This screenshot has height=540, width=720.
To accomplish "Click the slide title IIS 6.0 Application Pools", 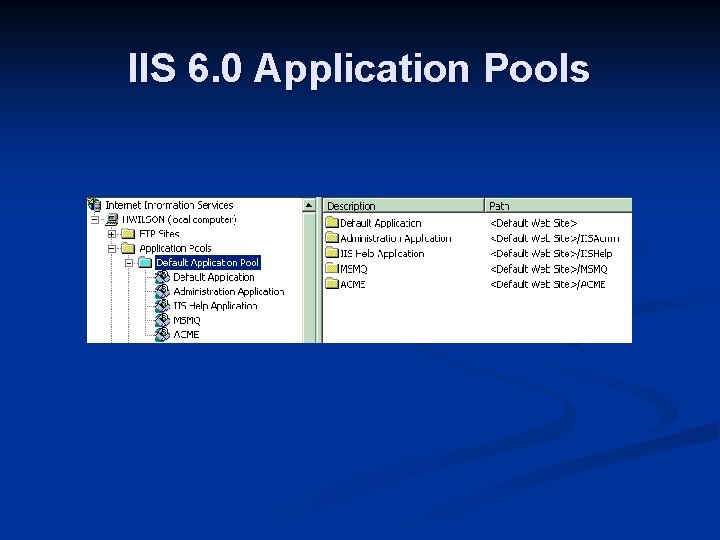I will [x=359, y=68].
